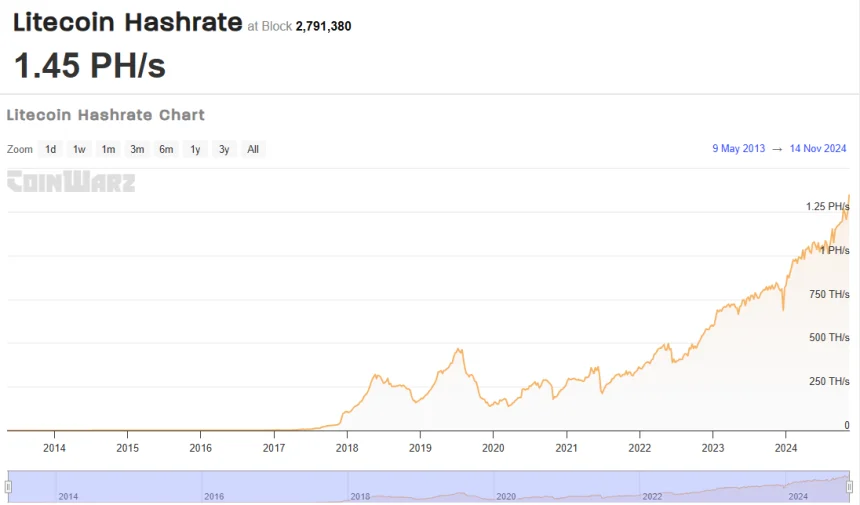This screenshot has height=505, width=860.
Task: Show All hashrate history
Action: pyautogui.click(x=253, y=149)
